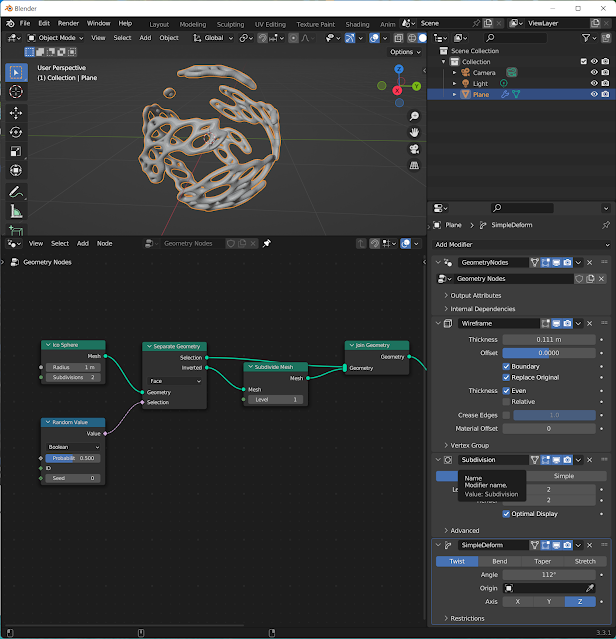Click the pin icon in node editor header

tap(266, 243)
